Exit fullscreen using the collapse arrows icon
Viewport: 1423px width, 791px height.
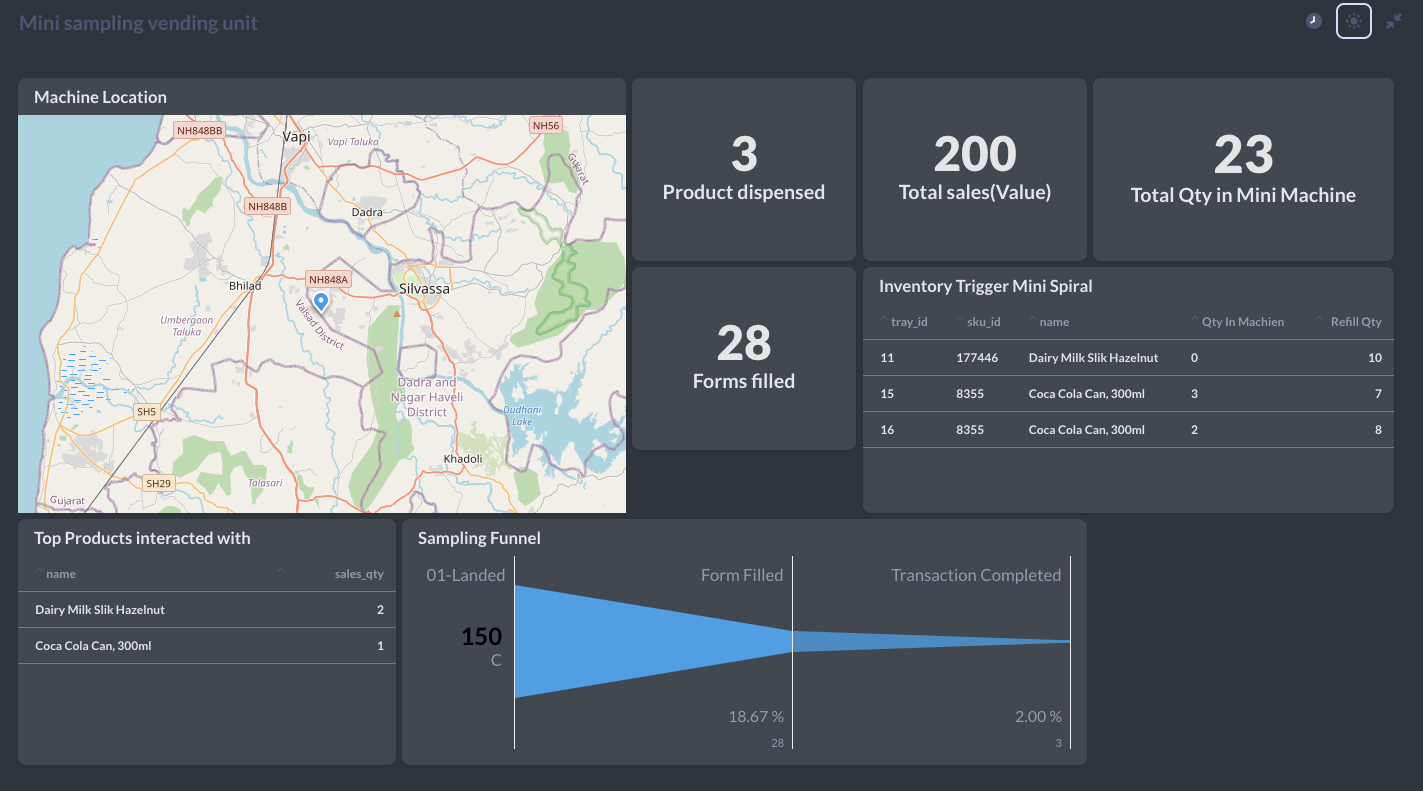[x=1394, y=21]
